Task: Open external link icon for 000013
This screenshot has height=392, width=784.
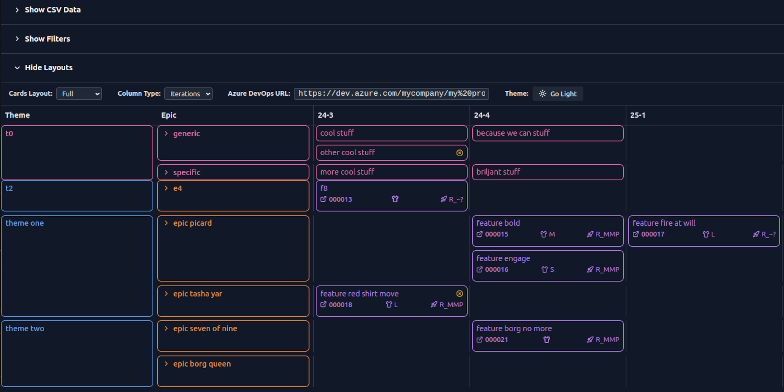Action: point(323,200)
